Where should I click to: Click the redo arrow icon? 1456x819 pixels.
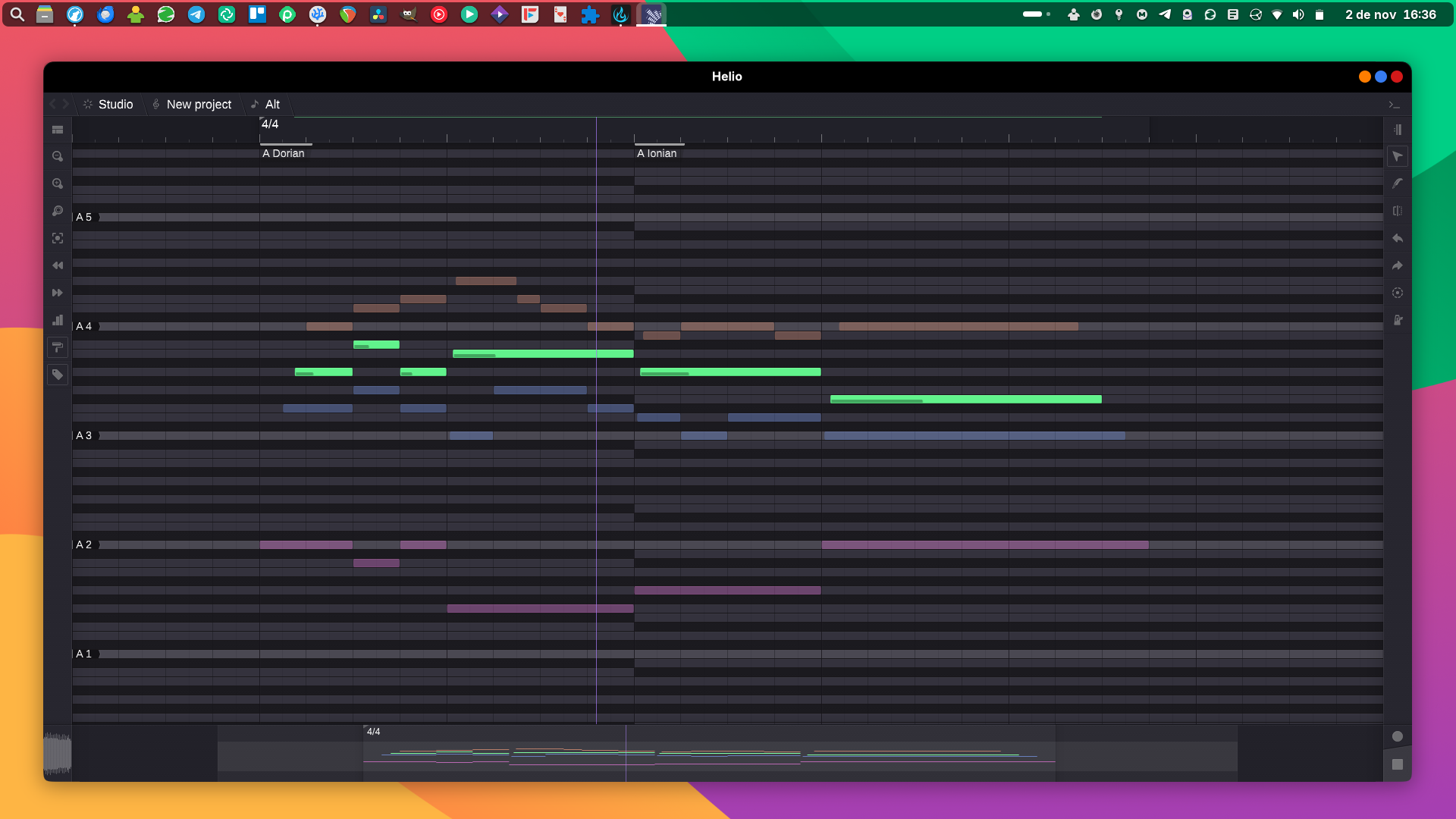tap(1397, 265)
